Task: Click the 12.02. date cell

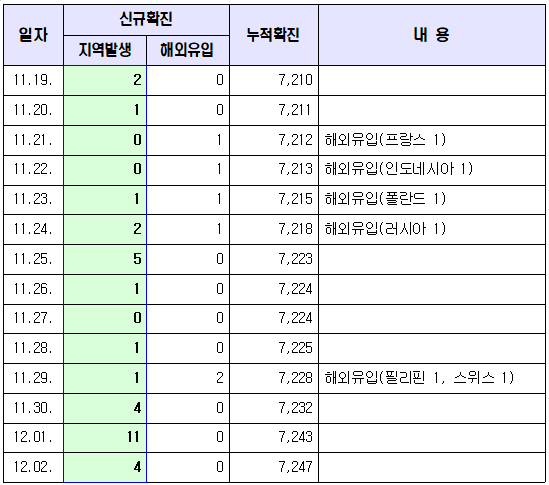Action: tap(34, 467)
